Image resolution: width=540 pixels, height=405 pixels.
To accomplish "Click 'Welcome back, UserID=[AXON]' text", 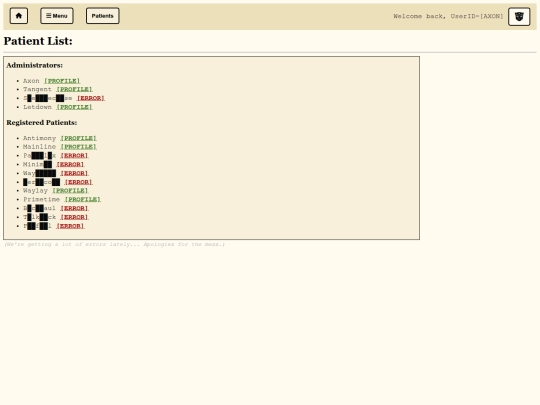I will pyautogui.click(x=448, y=16).
